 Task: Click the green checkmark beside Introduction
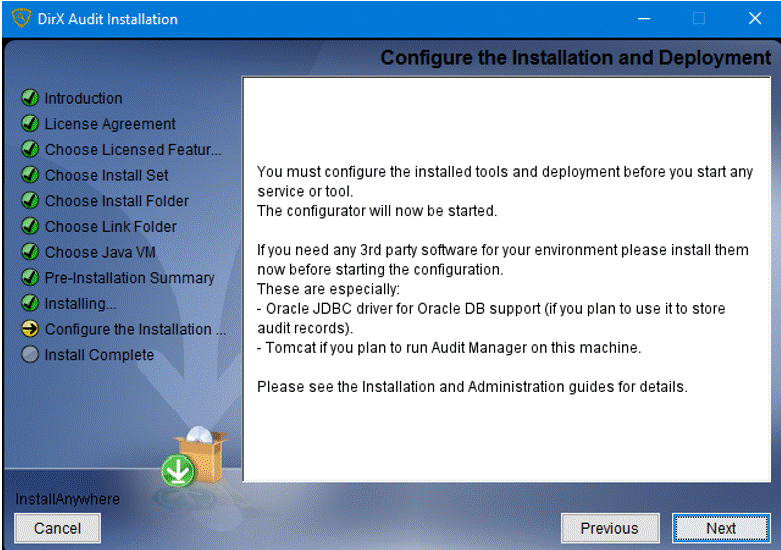30,98
